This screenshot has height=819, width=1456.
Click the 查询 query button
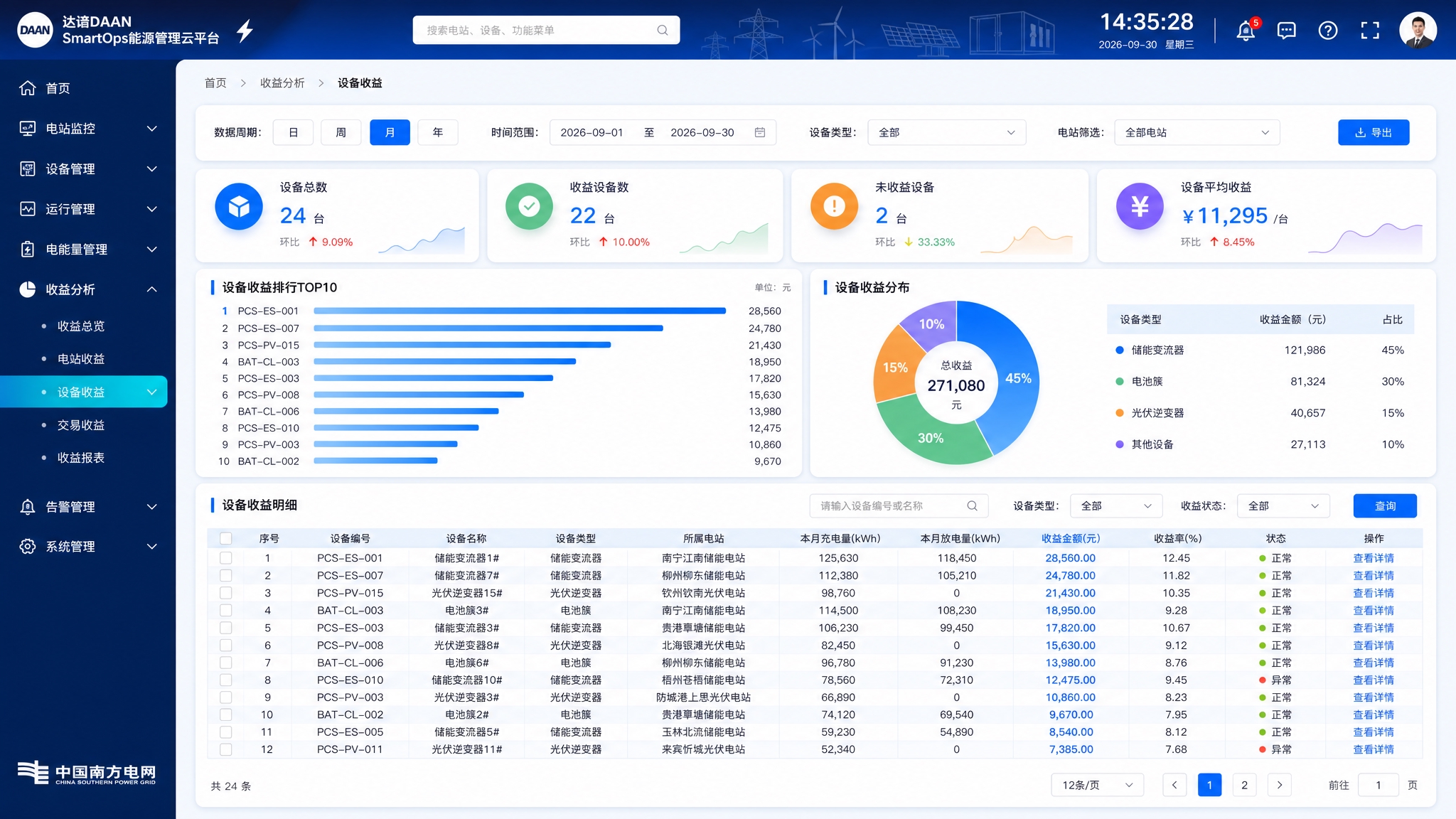click(x=1385, y=505)
